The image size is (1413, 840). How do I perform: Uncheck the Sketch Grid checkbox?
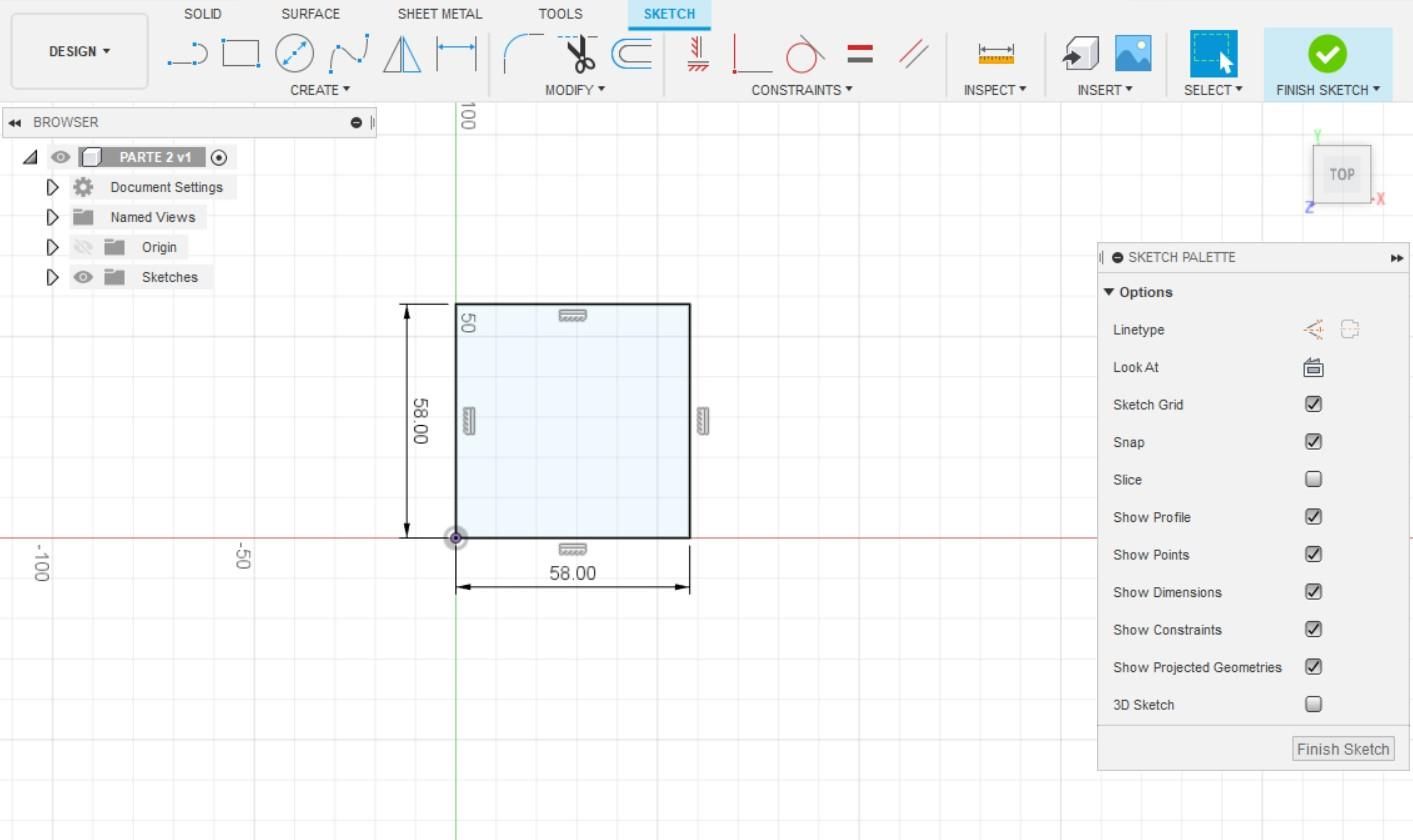[1313, 404]
